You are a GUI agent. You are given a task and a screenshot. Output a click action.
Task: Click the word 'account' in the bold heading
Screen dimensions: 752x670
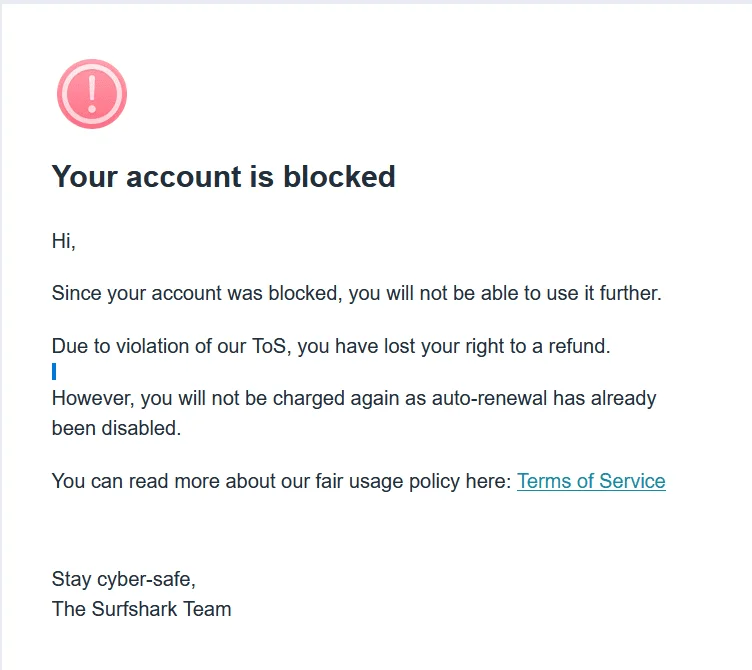coord(184,176)
